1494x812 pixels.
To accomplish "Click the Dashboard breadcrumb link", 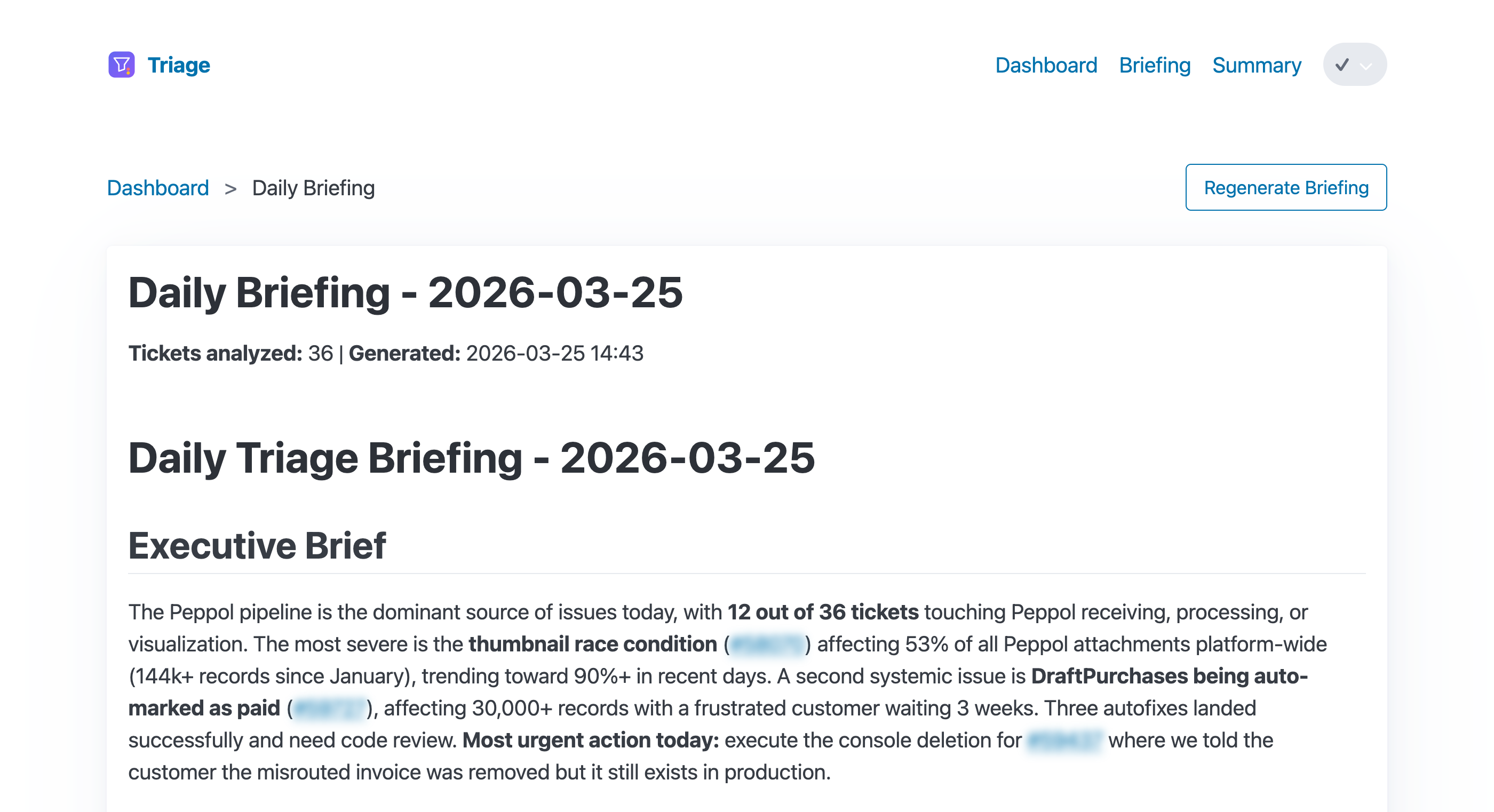I will click(158, 187).
